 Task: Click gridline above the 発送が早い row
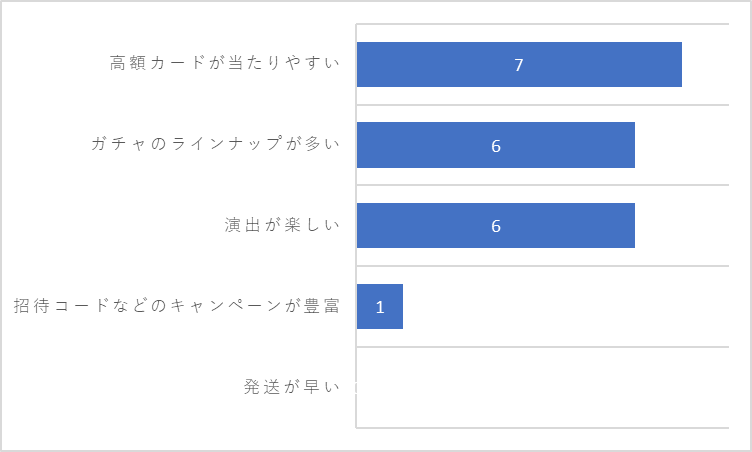543,346
